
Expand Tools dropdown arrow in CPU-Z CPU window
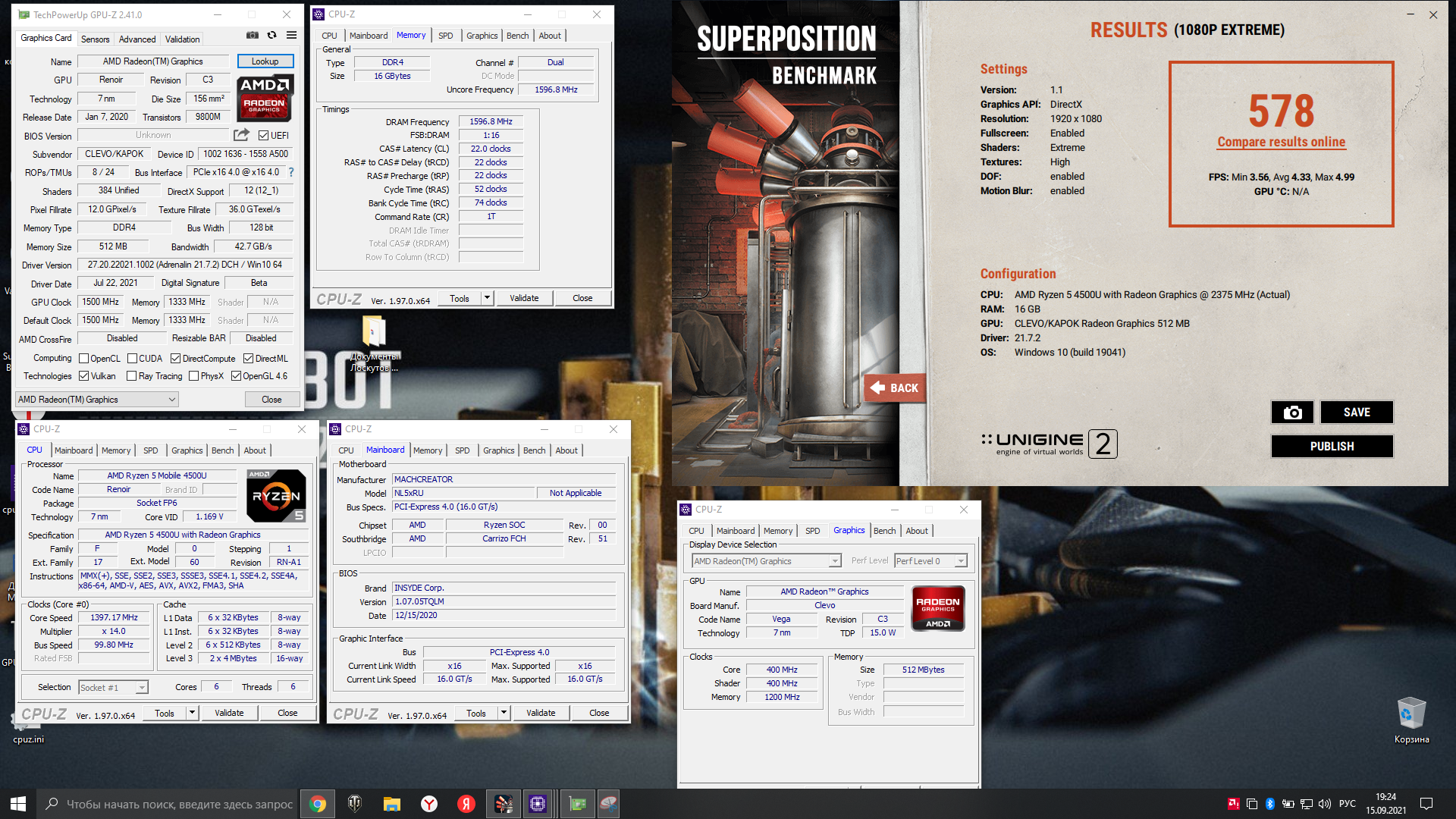click(192, 713)
